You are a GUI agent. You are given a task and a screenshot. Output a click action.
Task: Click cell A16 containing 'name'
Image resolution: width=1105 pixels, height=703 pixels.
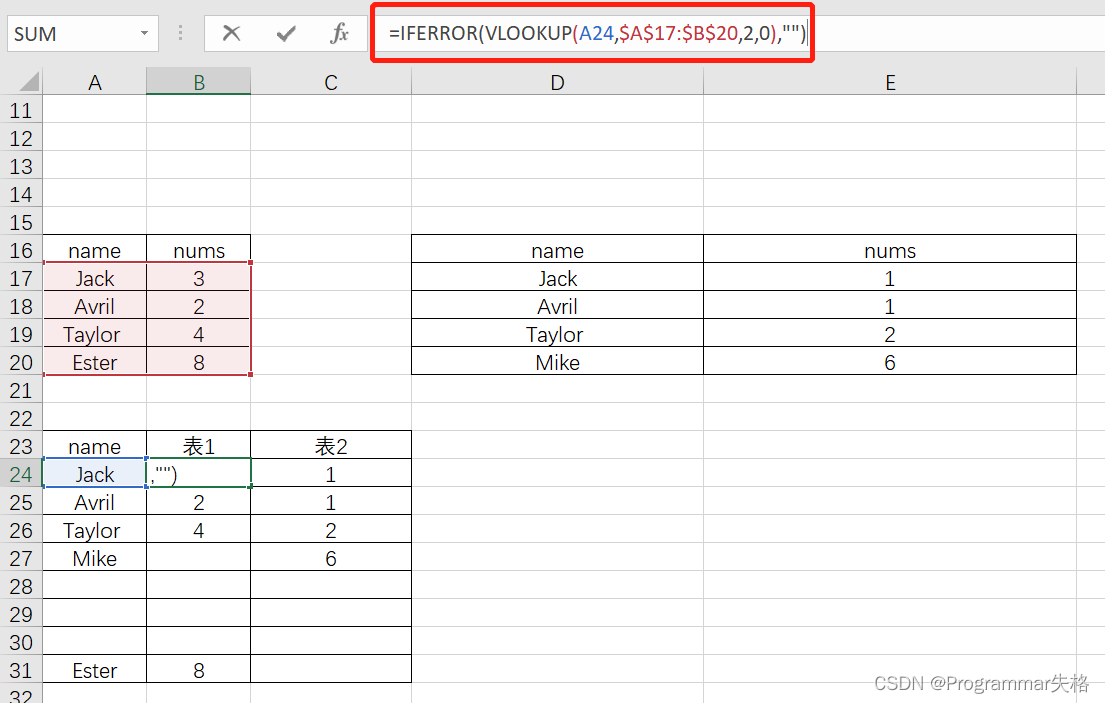94,250
